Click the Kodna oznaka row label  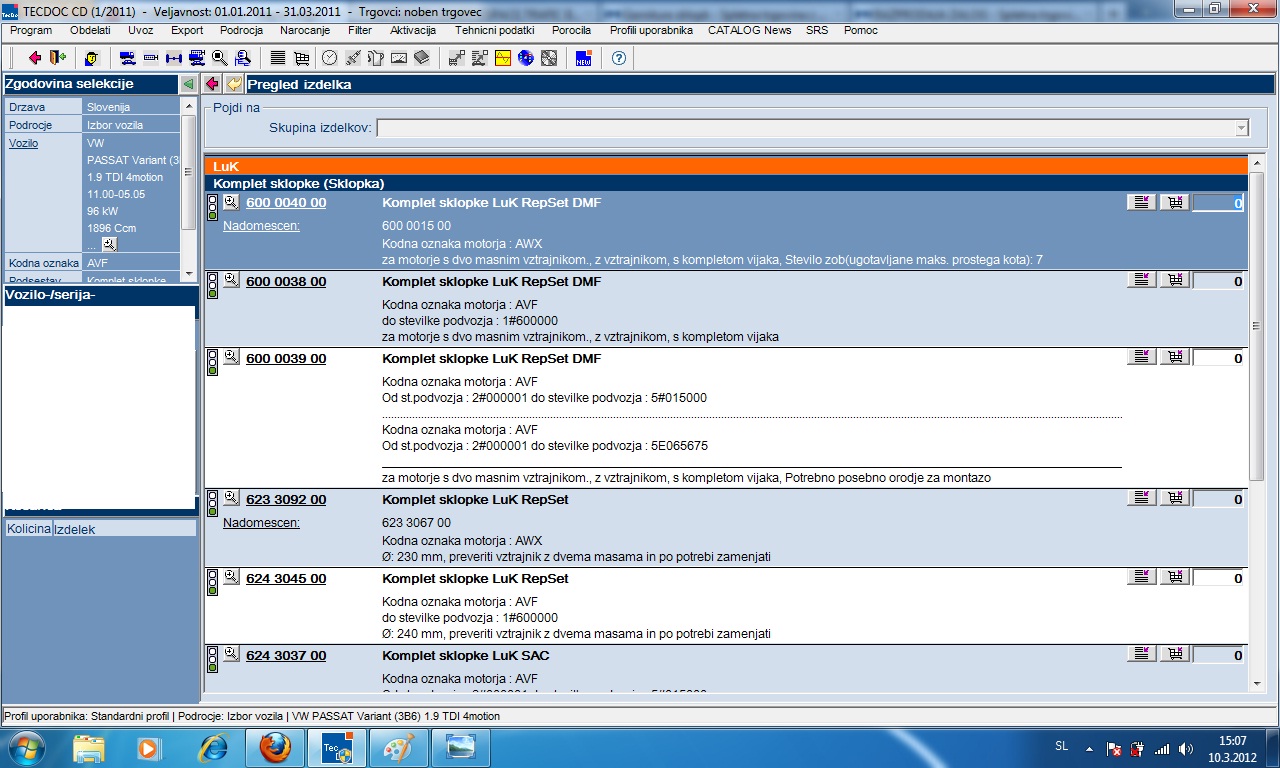(42, 263)
